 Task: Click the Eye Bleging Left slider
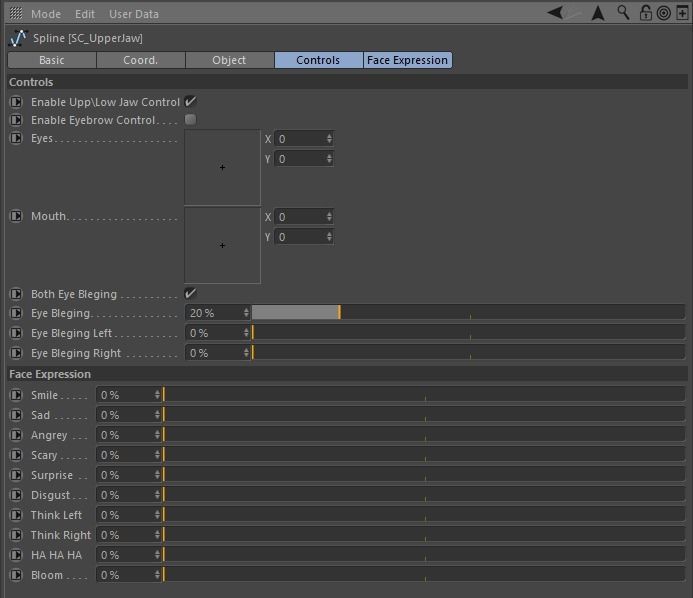(x=468, y=332)
